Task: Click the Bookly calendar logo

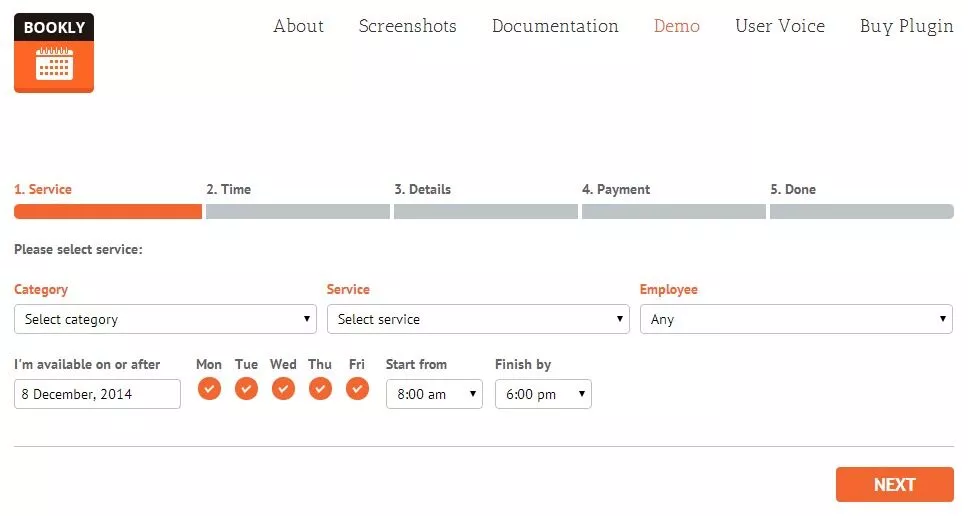Action: pos(54,52)
